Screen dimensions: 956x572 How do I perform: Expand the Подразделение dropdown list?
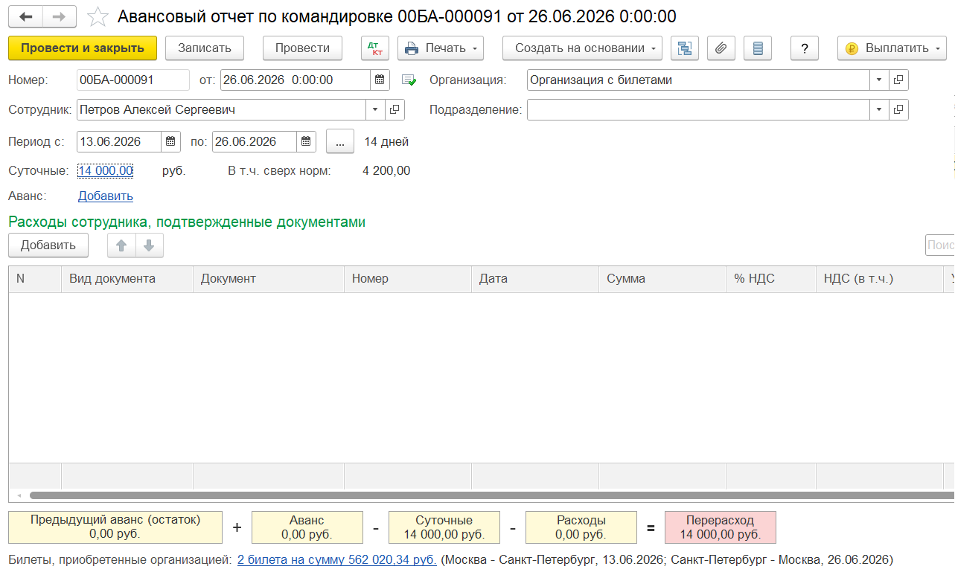[x=879, y=110]
